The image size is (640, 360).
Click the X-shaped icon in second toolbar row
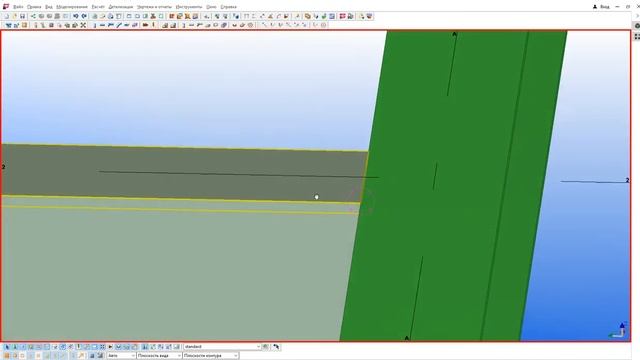(x=83, y=25)
